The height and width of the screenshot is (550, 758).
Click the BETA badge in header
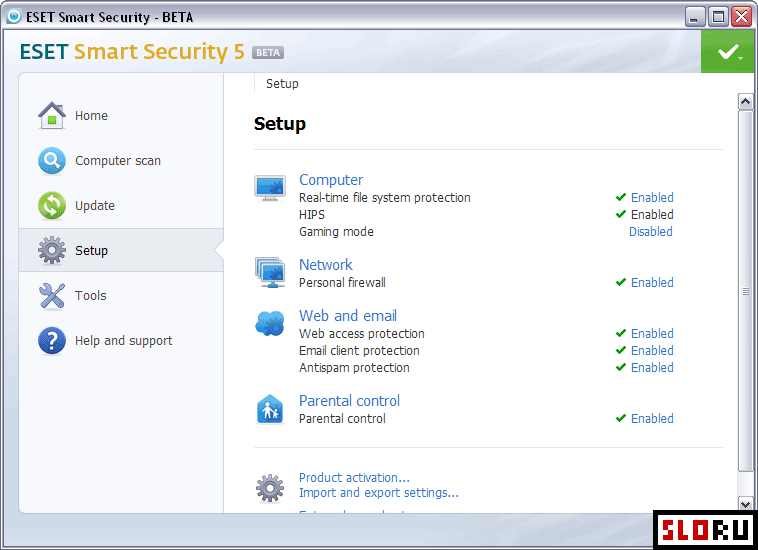(x=268, y=52)
